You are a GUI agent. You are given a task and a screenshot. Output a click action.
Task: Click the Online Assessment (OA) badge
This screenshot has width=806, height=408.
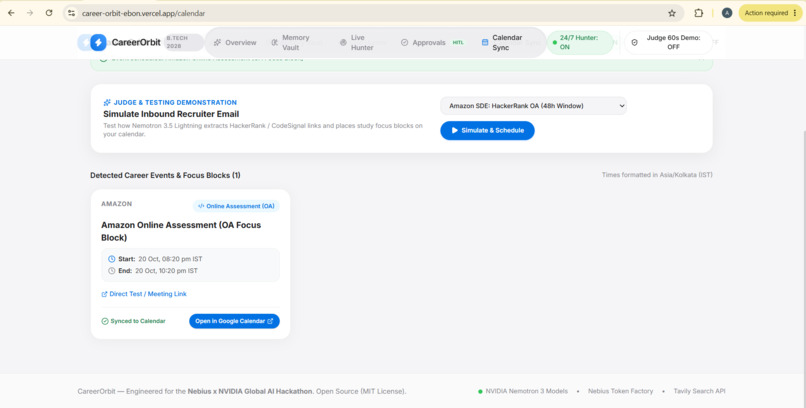point(236,206)
